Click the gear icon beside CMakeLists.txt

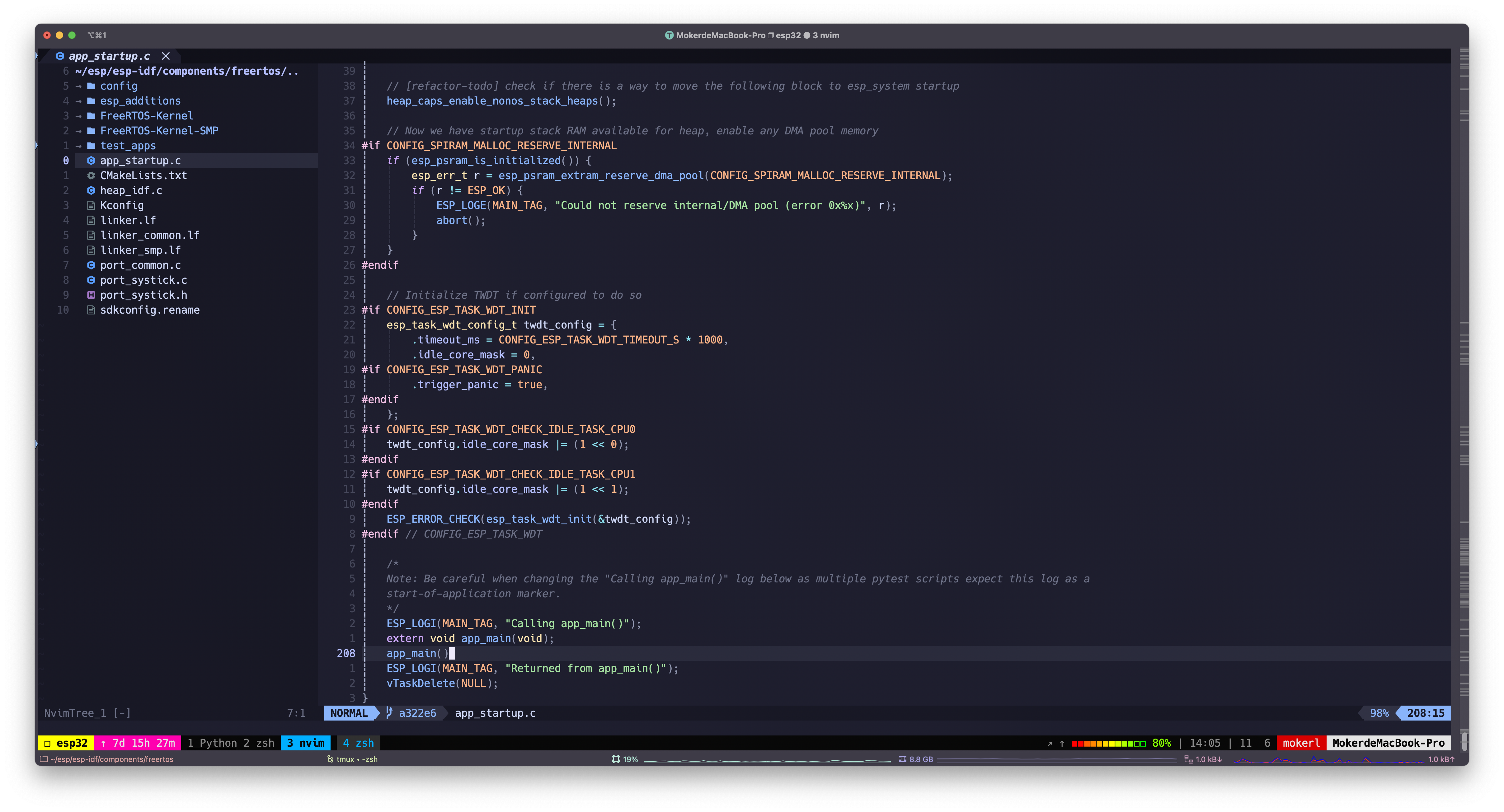tap(91, 176)
